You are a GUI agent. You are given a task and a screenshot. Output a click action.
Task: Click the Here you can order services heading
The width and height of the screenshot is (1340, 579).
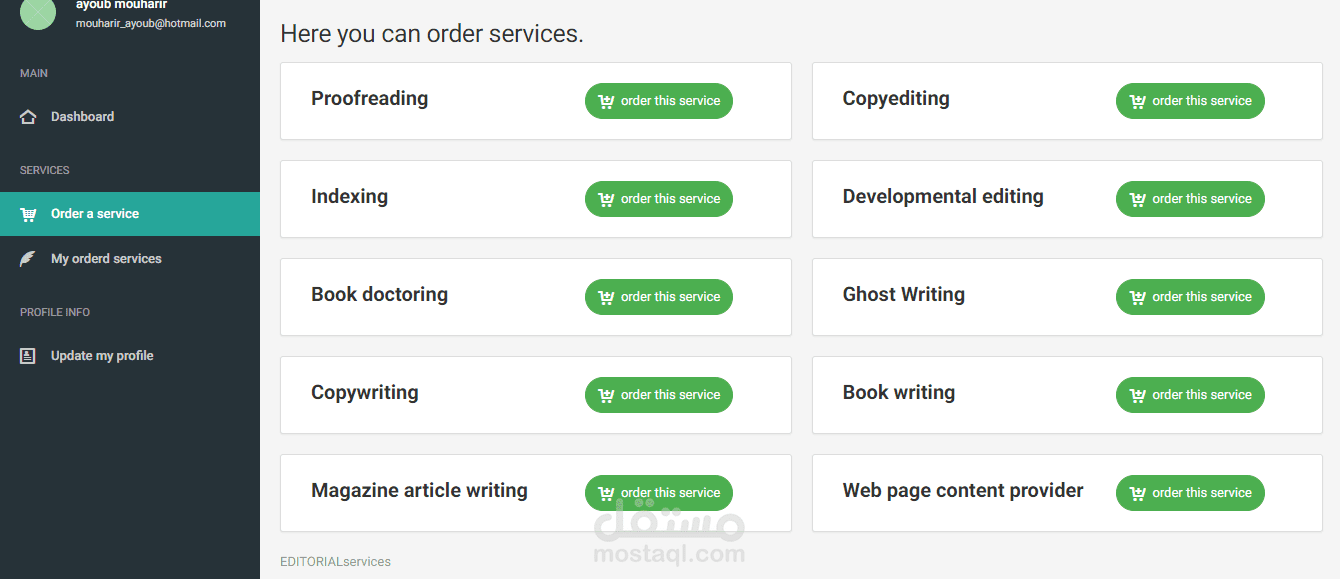click(x=432, y=34)
